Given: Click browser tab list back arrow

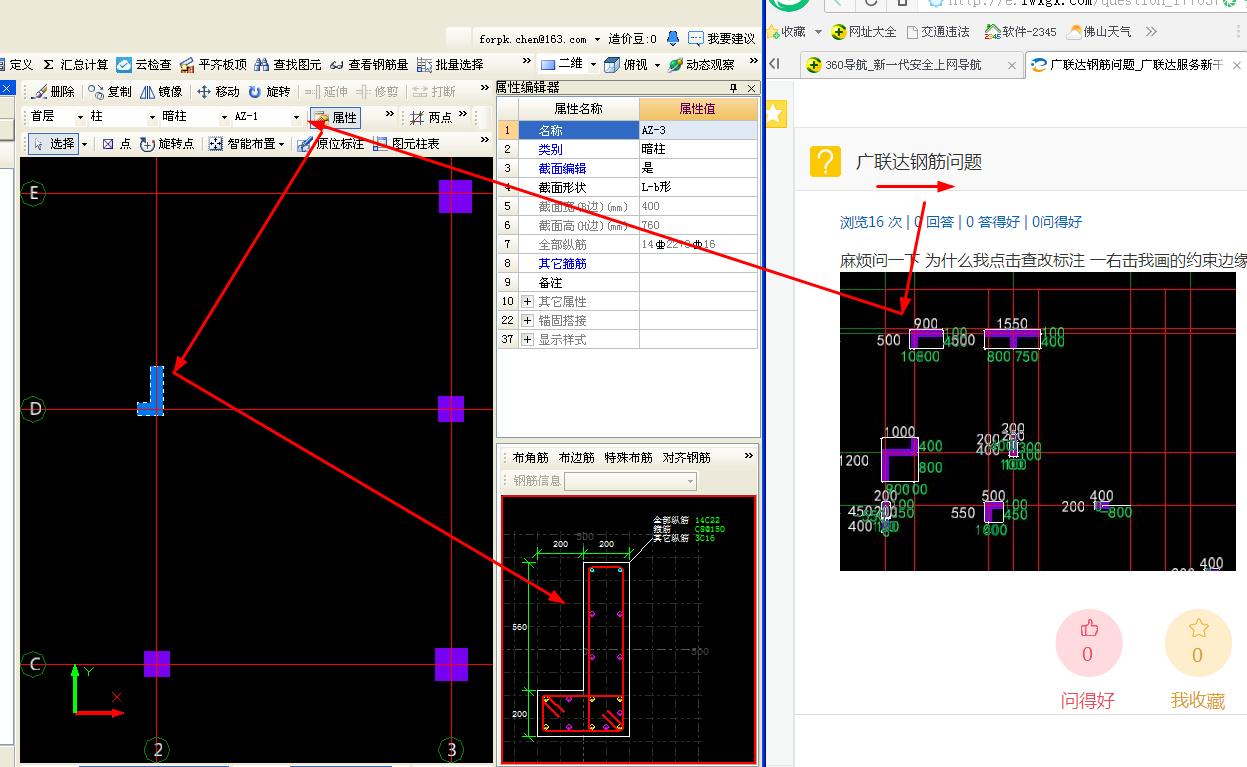Looking at the screenshot, I should click(775, 65).
